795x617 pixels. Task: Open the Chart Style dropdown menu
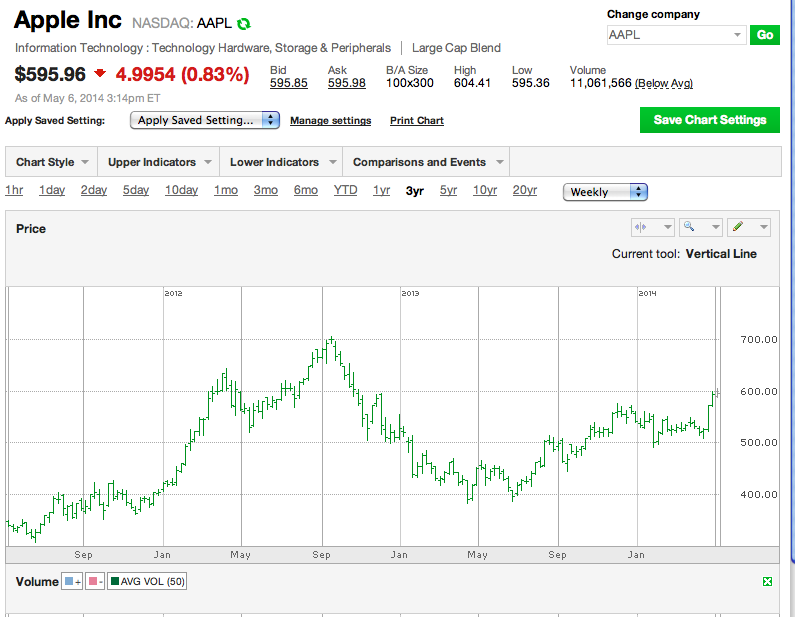click(52, 162)
